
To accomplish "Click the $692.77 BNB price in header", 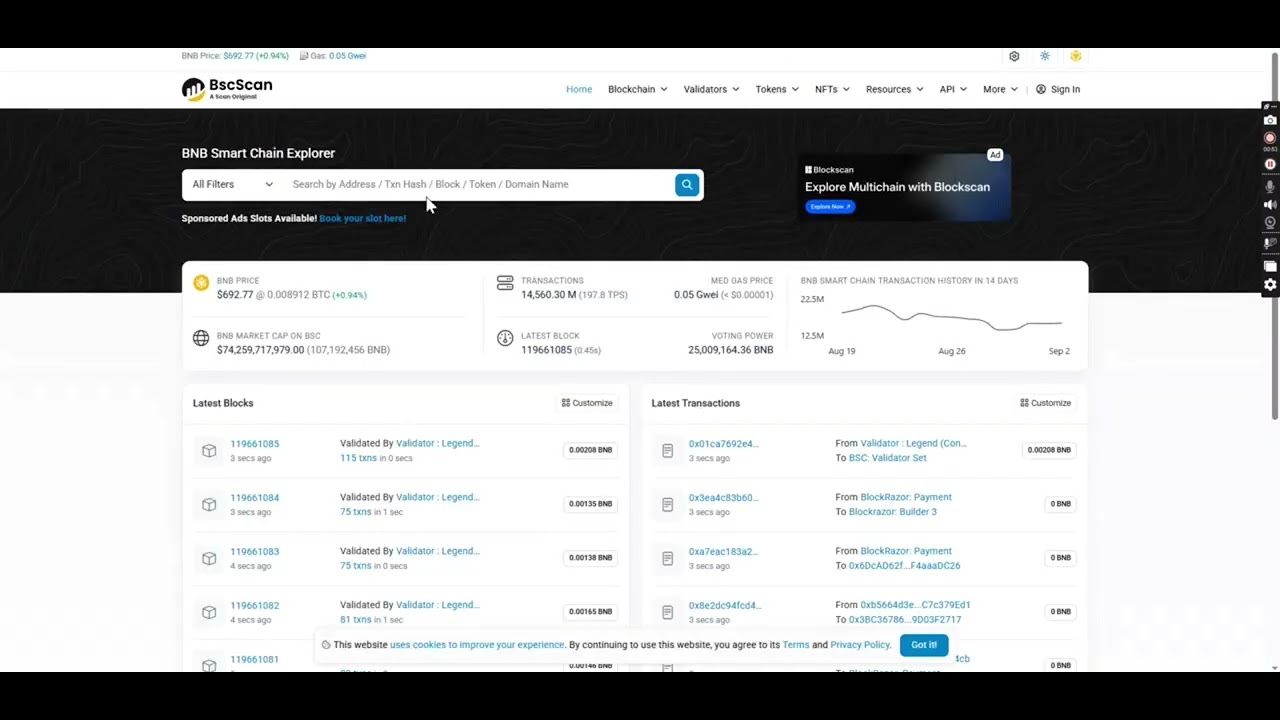I will pyautogui.click(x=256, y=56).
